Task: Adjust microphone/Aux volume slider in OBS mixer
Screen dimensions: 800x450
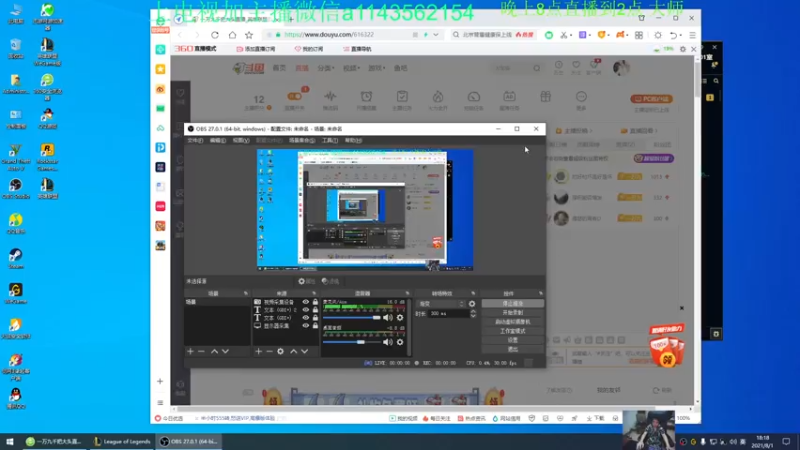Action: (x=352, y=318)
